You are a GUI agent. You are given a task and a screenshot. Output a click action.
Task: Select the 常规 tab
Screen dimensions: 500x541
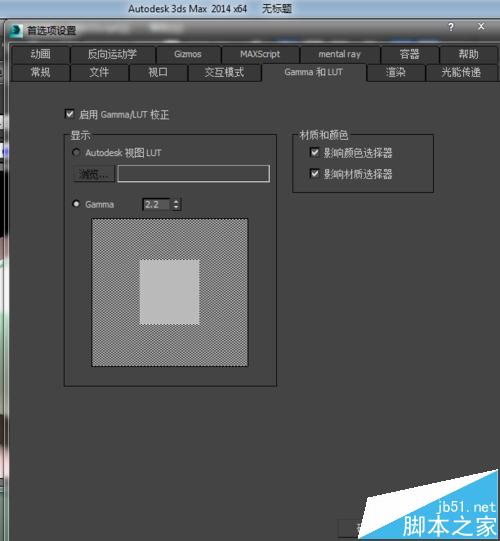click(40, 72)
